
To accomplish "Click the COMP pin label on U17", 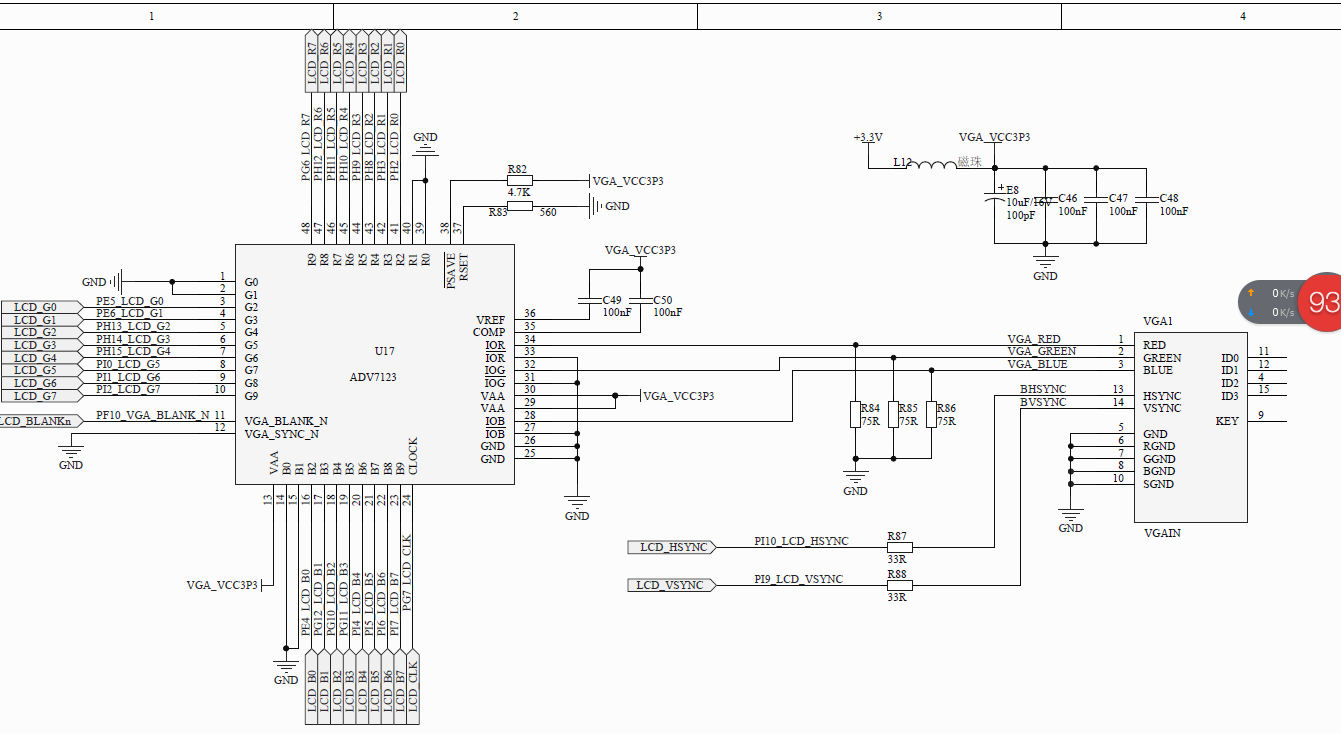I will (489, 333).
